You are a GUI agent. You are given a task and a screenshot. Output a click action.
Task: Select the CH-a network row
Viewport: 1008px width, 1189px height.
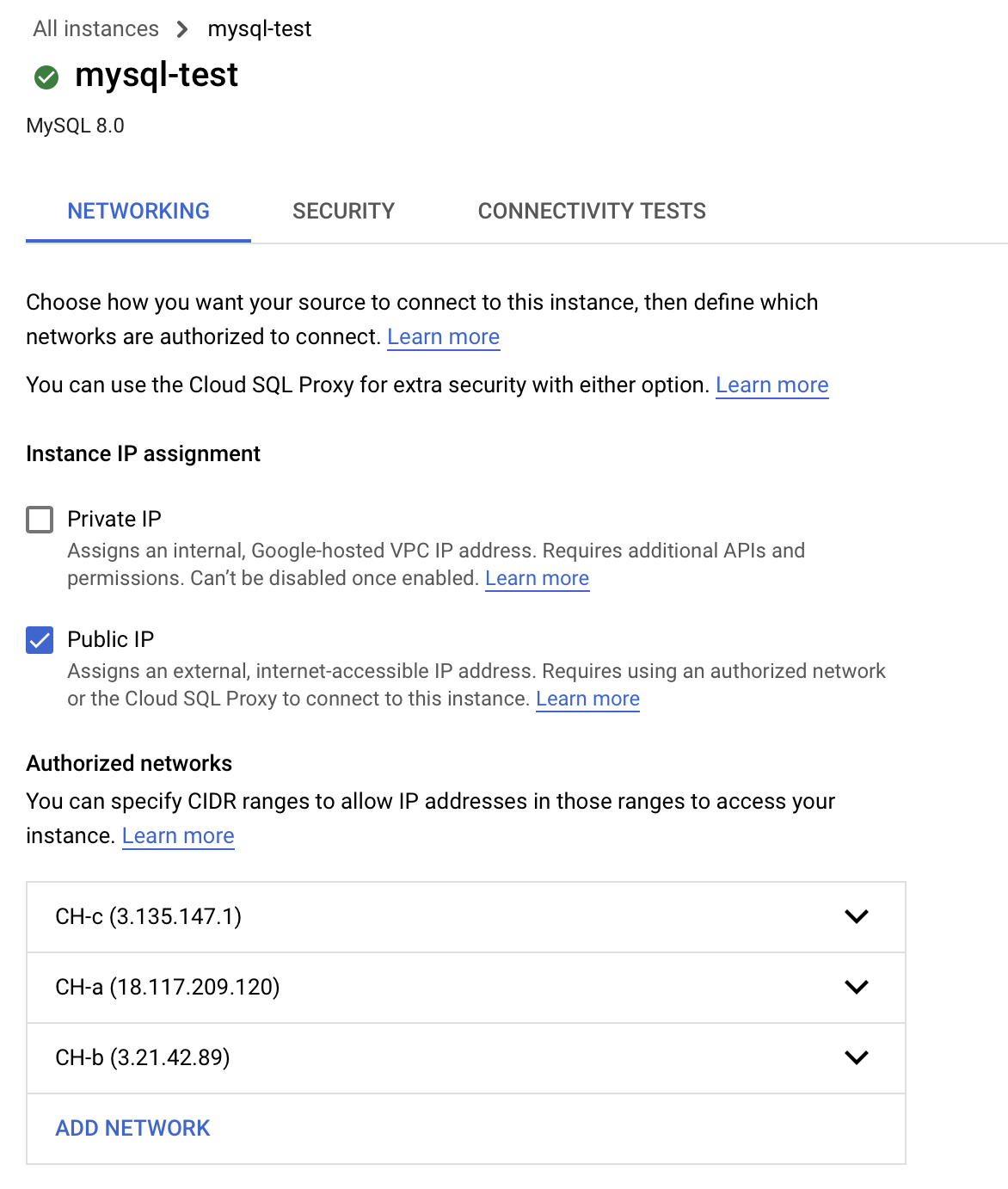(x=344, y=988)
